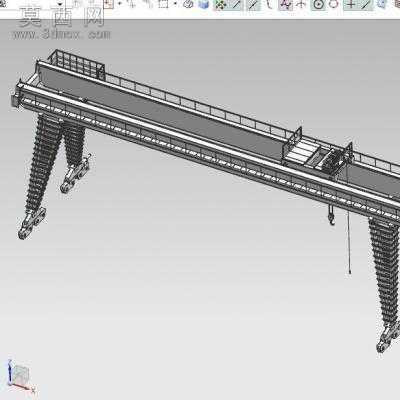Click the intersection cross snap icon
400x400 pixels.
301,4
